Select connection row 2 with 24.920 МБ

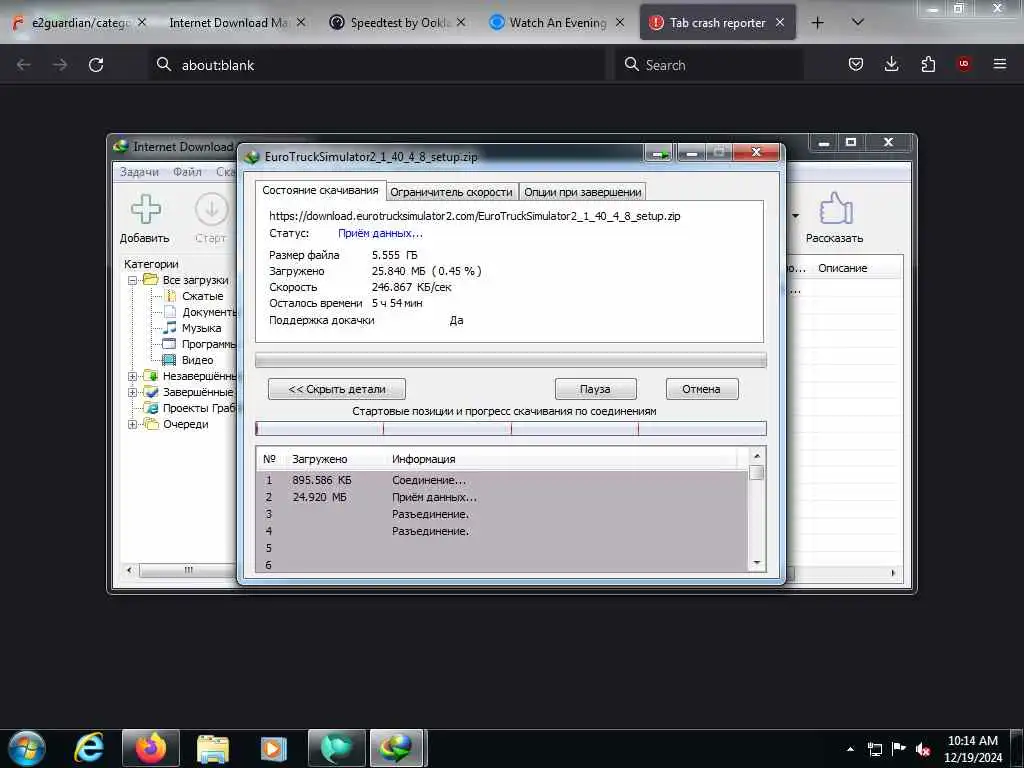(x=503, y=497)
